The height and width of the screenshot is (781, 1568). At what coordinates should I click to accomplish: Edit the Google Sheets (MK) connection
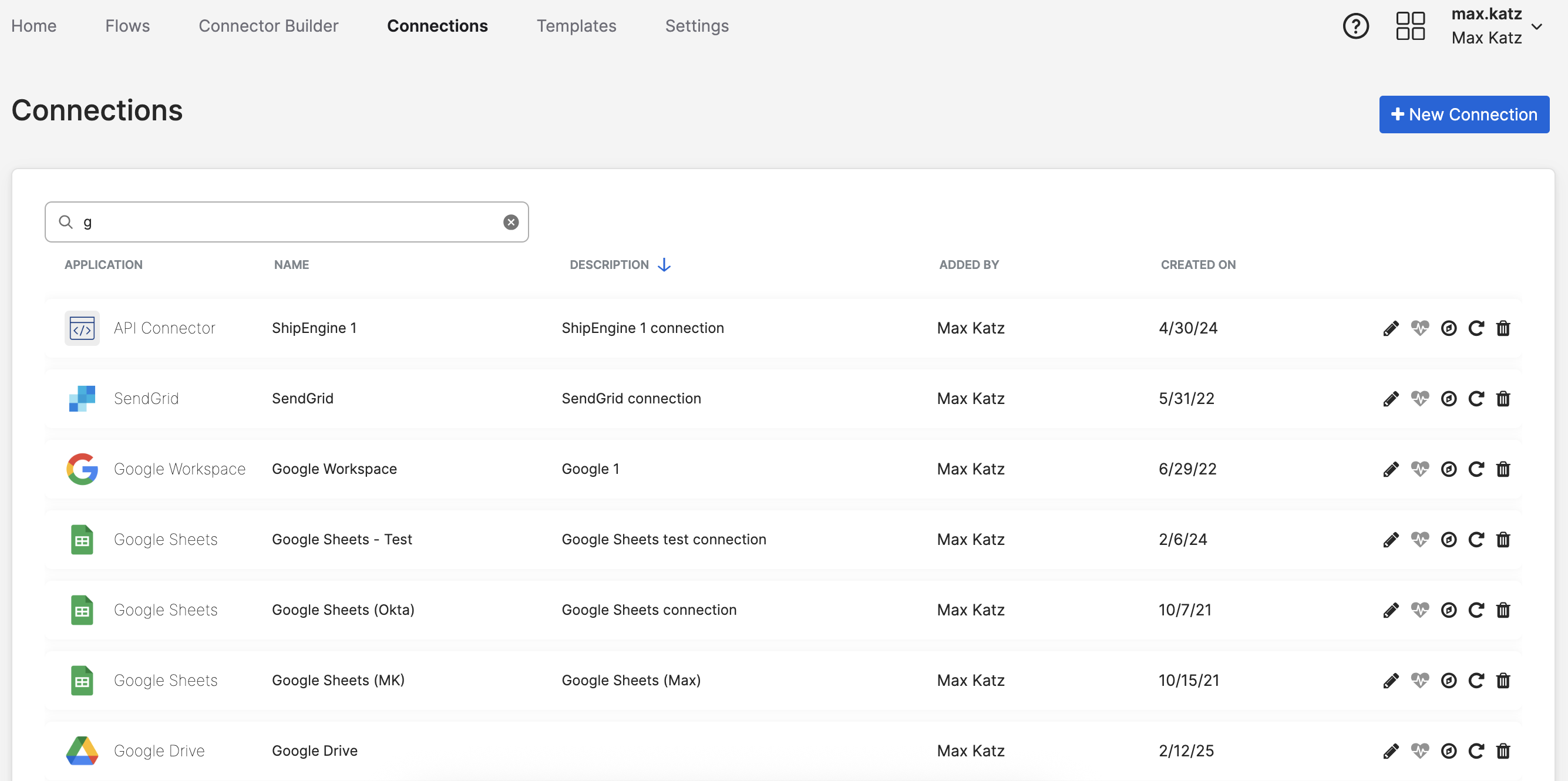click(1390, 681)
